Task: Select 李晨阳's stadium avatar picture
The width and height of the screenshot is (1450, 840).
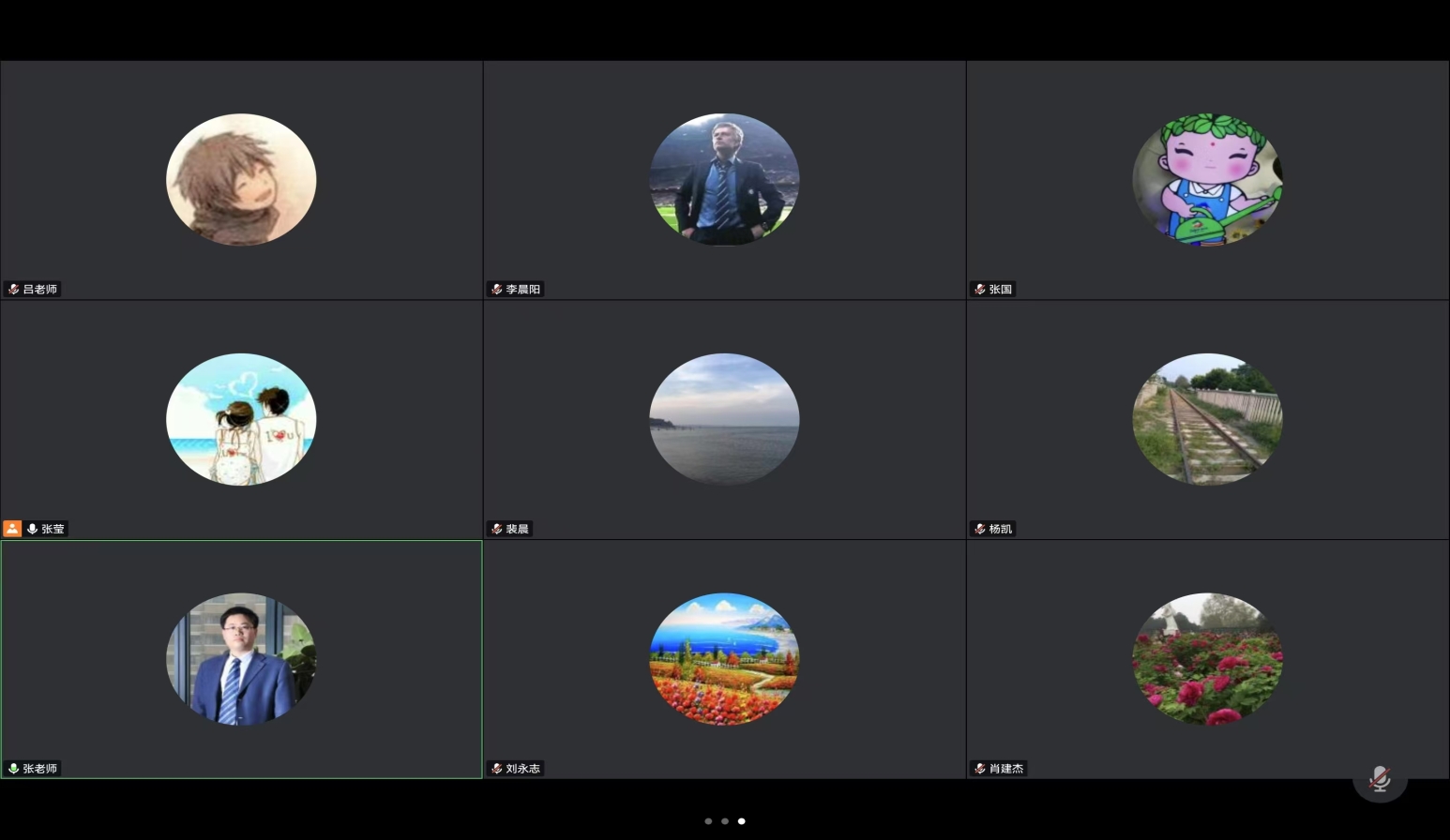Action: [x=724, y=180]
